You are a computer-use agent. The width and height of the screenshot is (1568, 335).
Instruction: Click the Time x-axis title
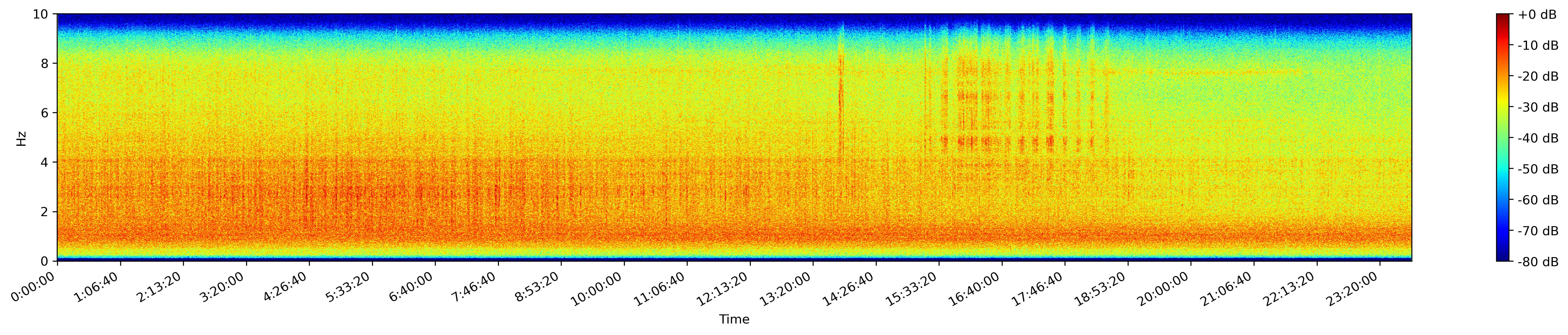(x=734, y=320)
